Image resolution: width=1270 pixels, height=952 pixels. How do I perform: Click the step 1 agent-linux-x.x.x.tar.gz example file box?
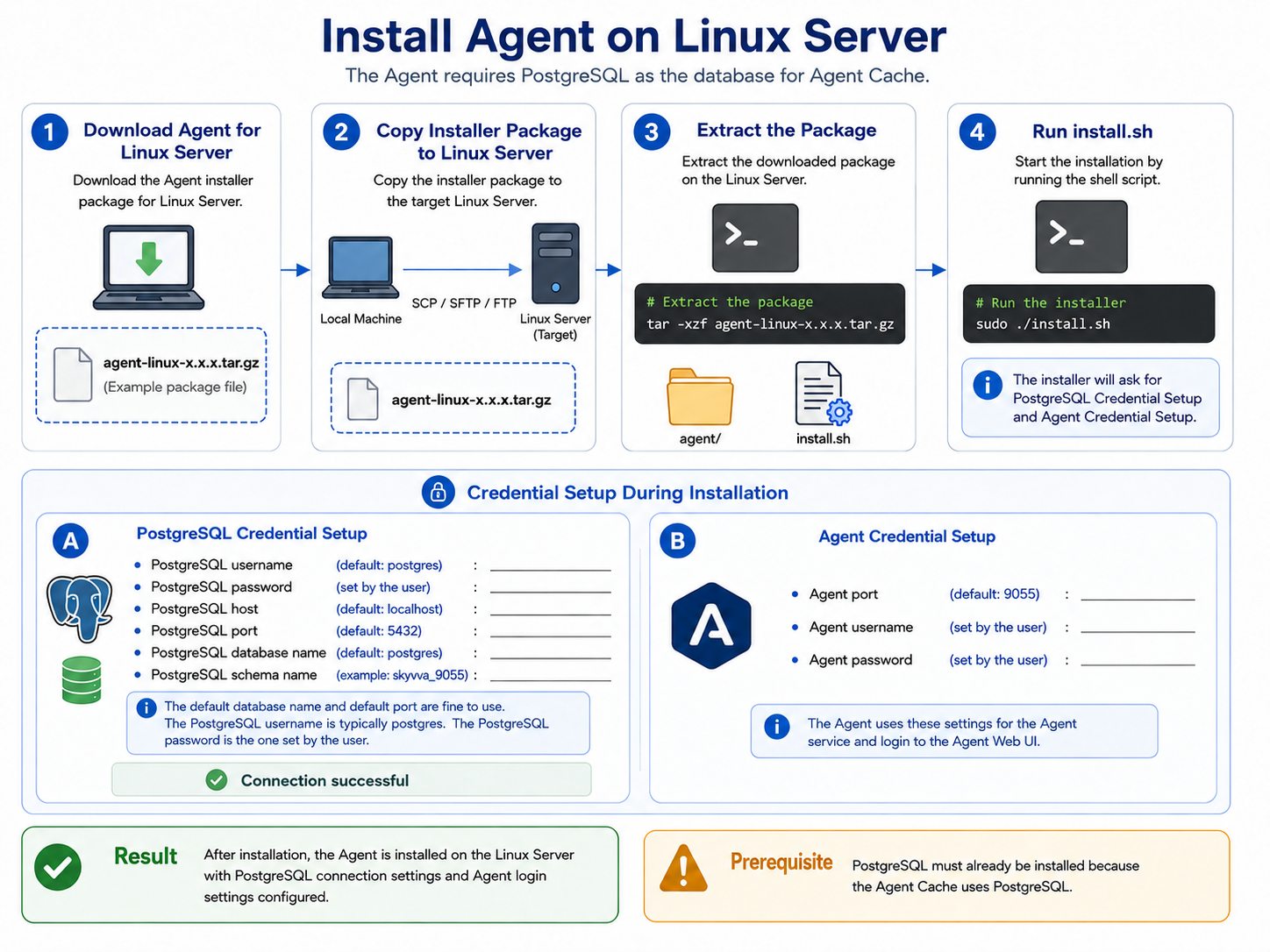pyautogui.click(x=151, y=375)
